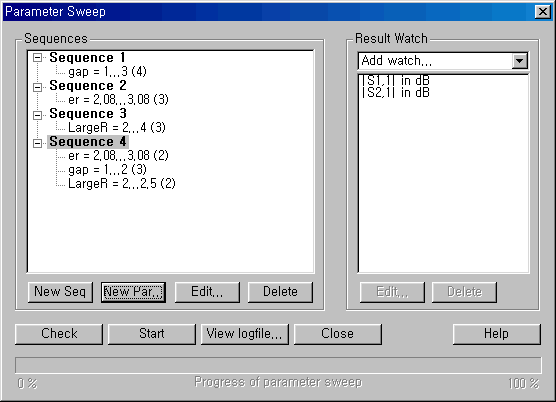Screen dimensions: 556x402
Task: Select gap = 1...3 (4) parameter
Action: coord(107,72)
